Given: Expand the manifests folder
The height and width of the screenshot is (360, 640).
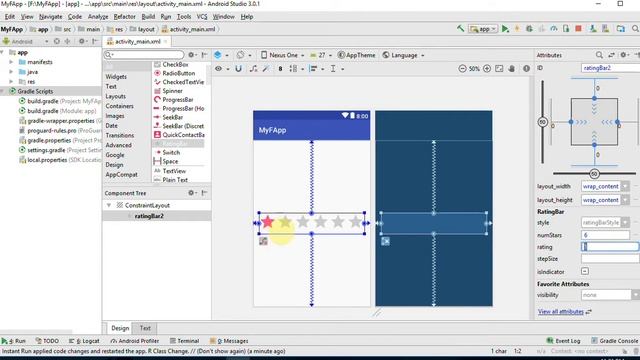Looking at the screenshot, I should tap(11, 62).
